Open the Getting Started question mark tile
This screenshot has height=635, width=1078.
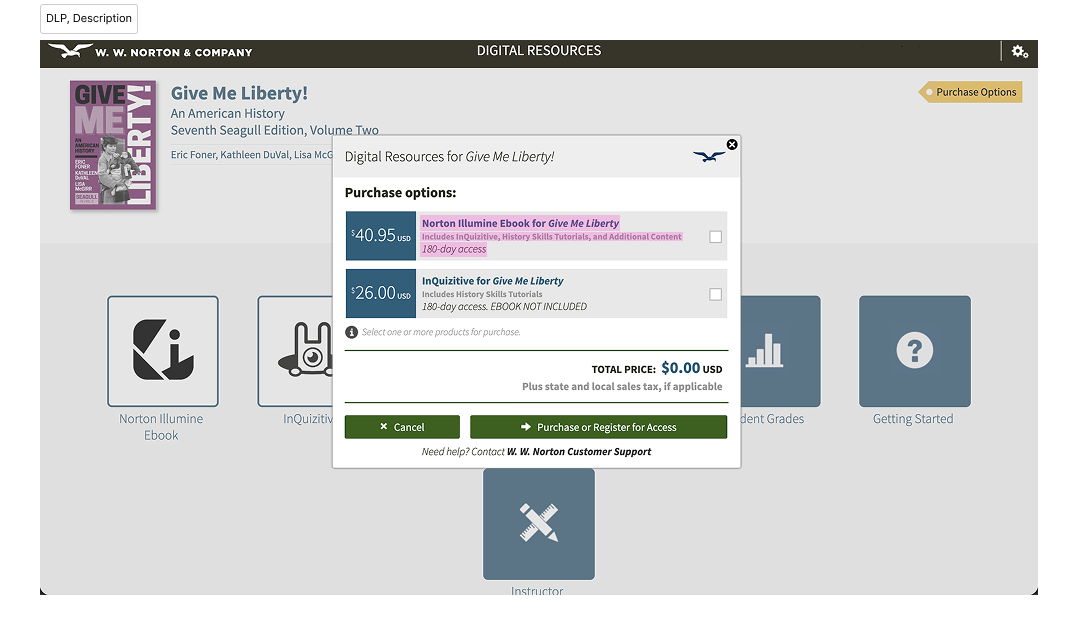914,351
